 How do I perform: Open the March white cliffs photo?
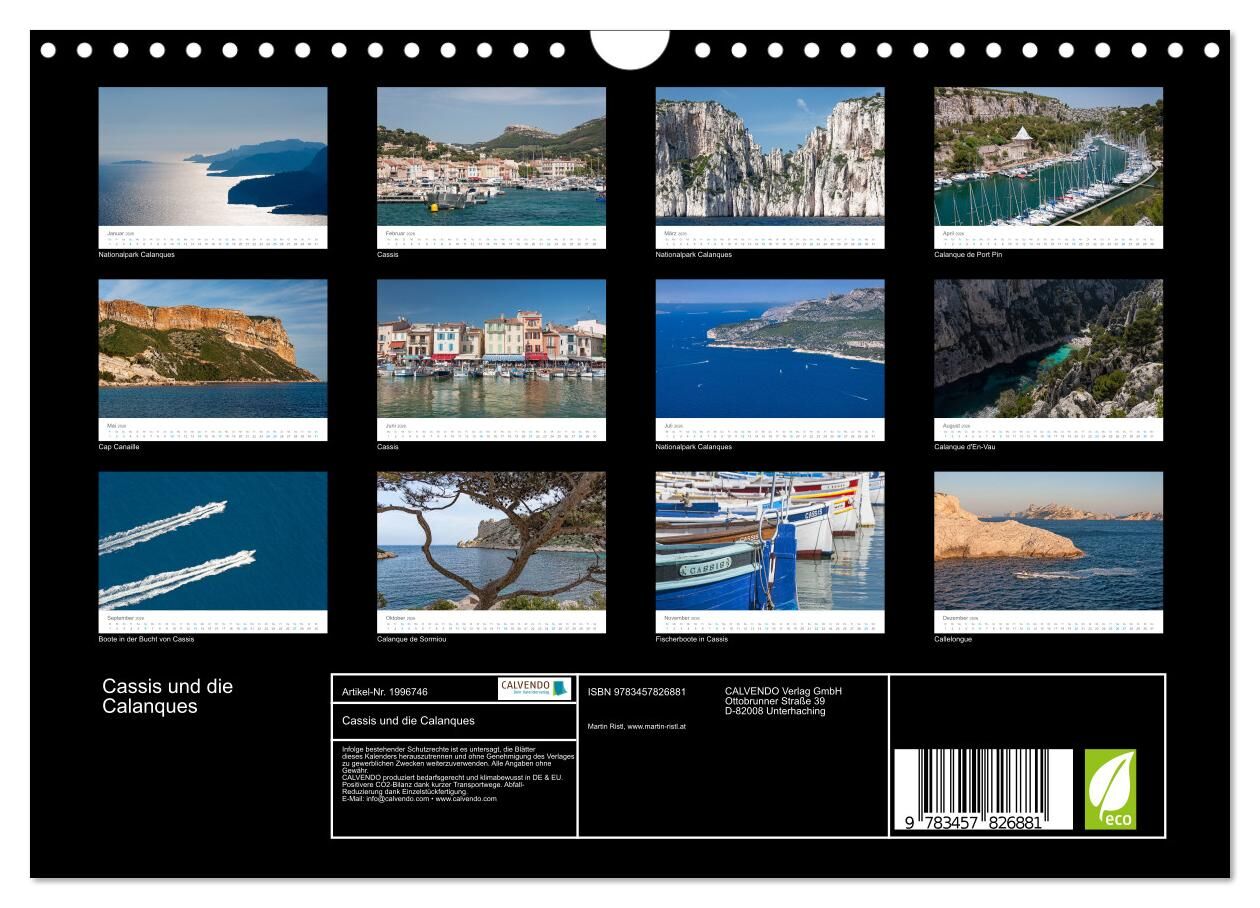tap(769, 157)
